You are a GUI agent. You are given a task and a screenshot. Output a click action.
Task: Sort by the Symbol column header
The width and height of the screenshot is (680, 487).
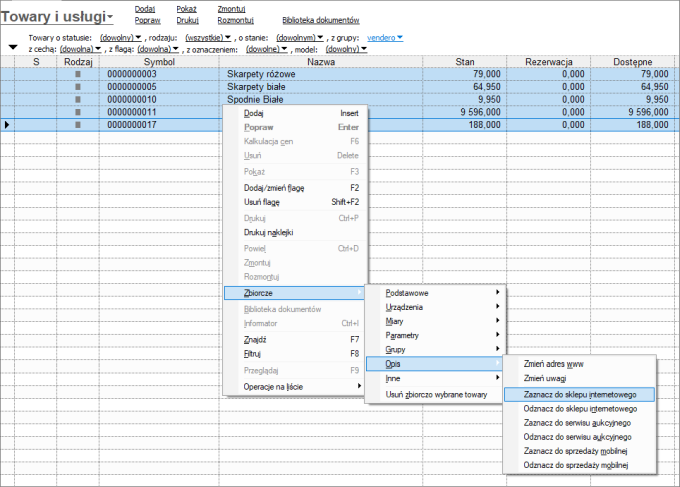pos(158,62)
